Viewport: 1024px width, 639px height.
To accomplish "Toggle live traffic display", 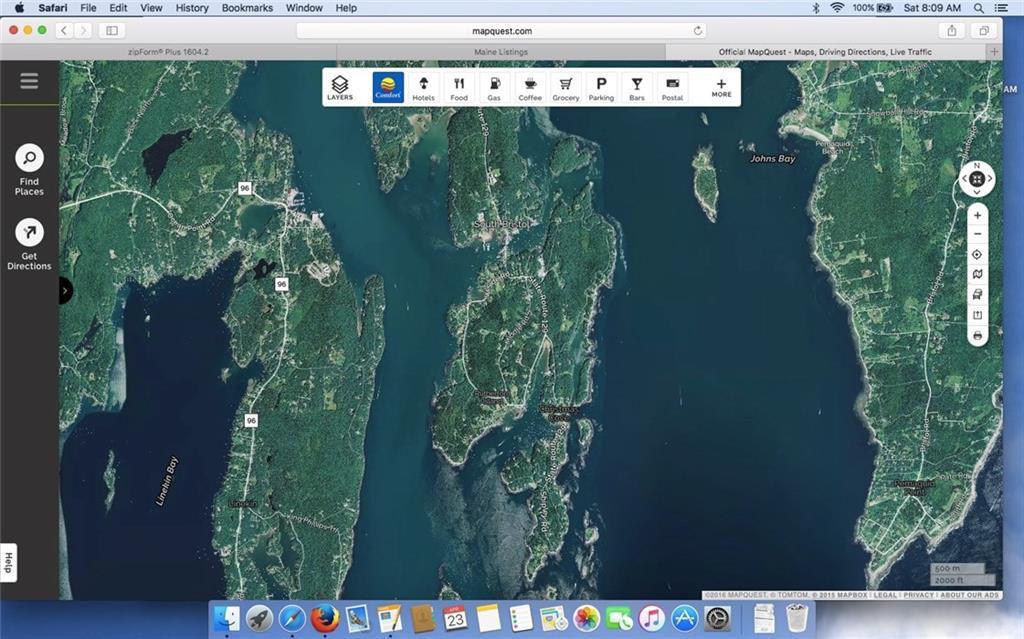I will click(x=977, y=295).
